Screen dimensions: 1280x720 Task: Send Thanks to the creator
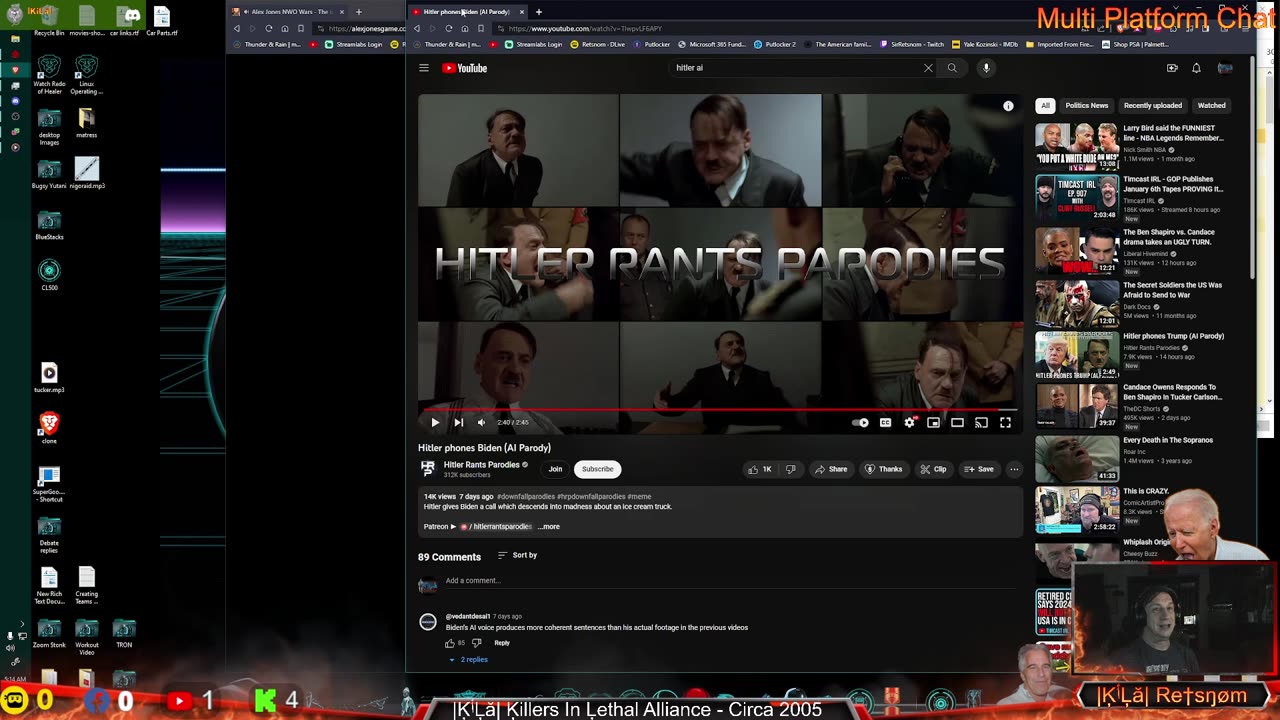(883, 469)
